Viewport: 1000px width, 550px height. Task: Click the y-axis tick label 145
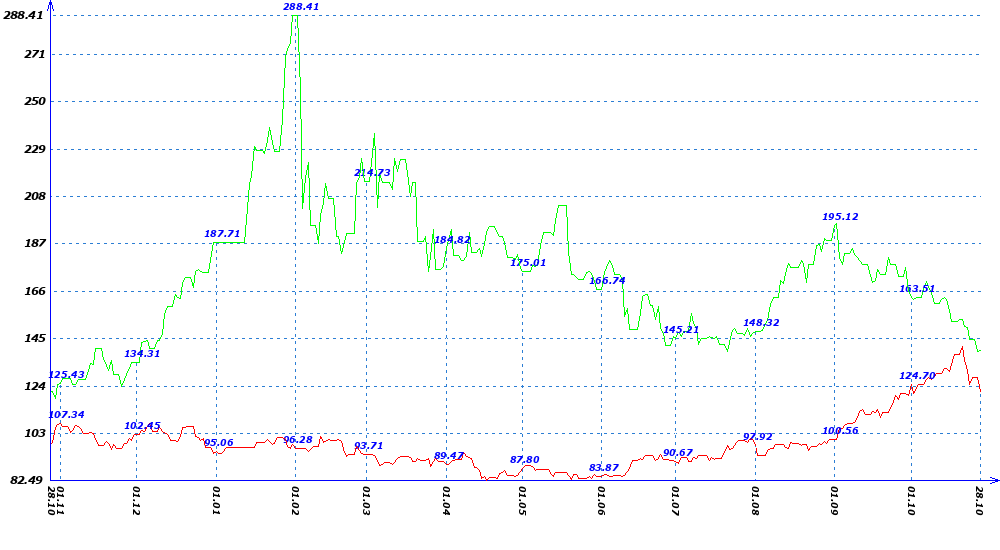click(34, 339)
